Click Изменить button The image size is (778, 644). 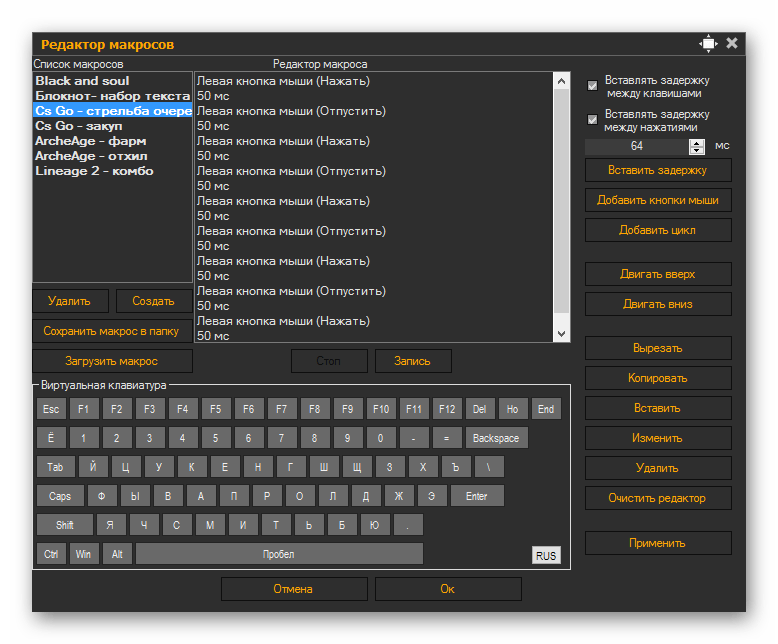[x=658, y=438]
